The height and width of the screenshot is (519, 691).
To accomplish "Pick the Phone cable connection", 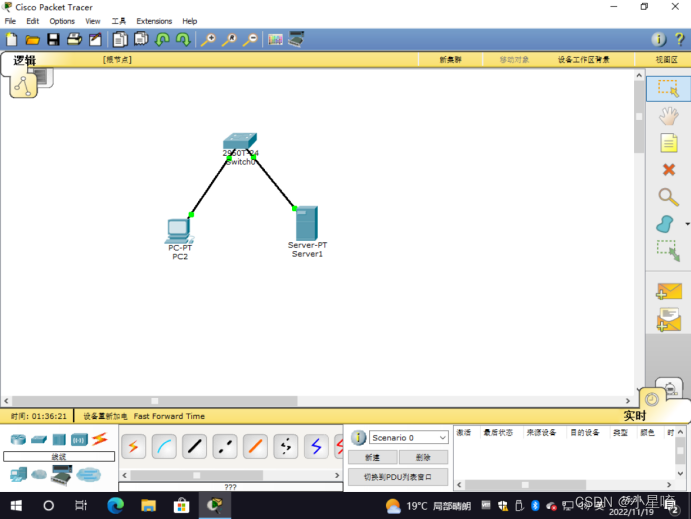I will (286, 447).
